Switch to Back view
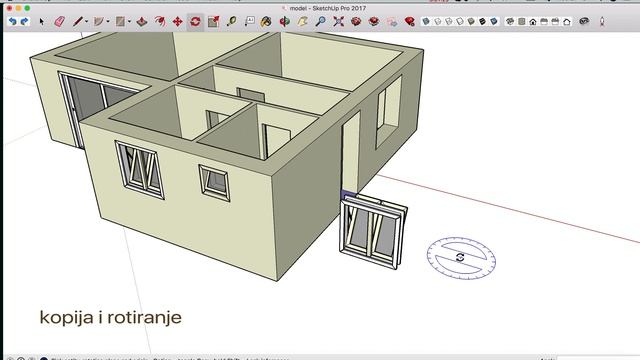The height and width of the screenshot is (360, 640). (555, 21)
